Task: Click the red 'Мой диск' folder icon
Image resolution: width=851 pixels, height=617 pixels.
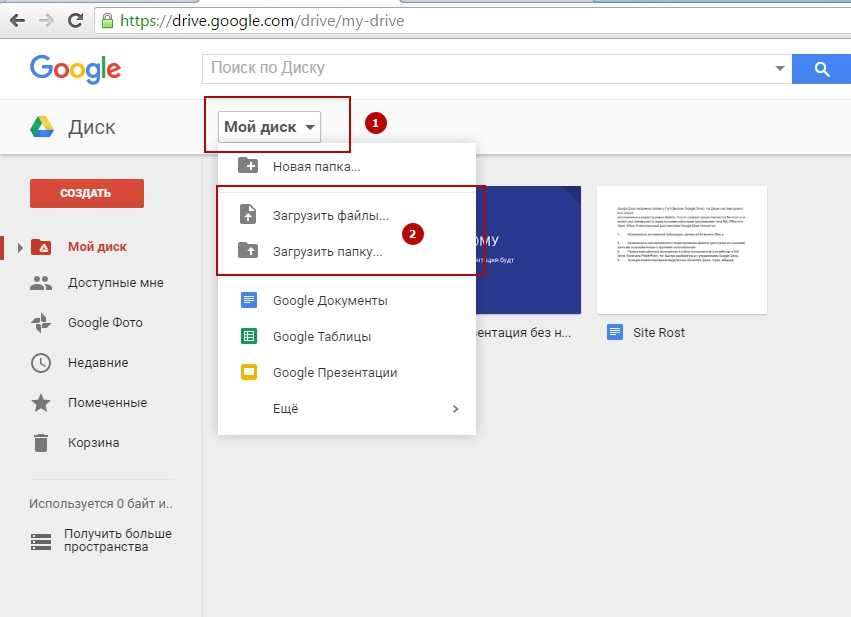Action: click(x=41, y=247)
